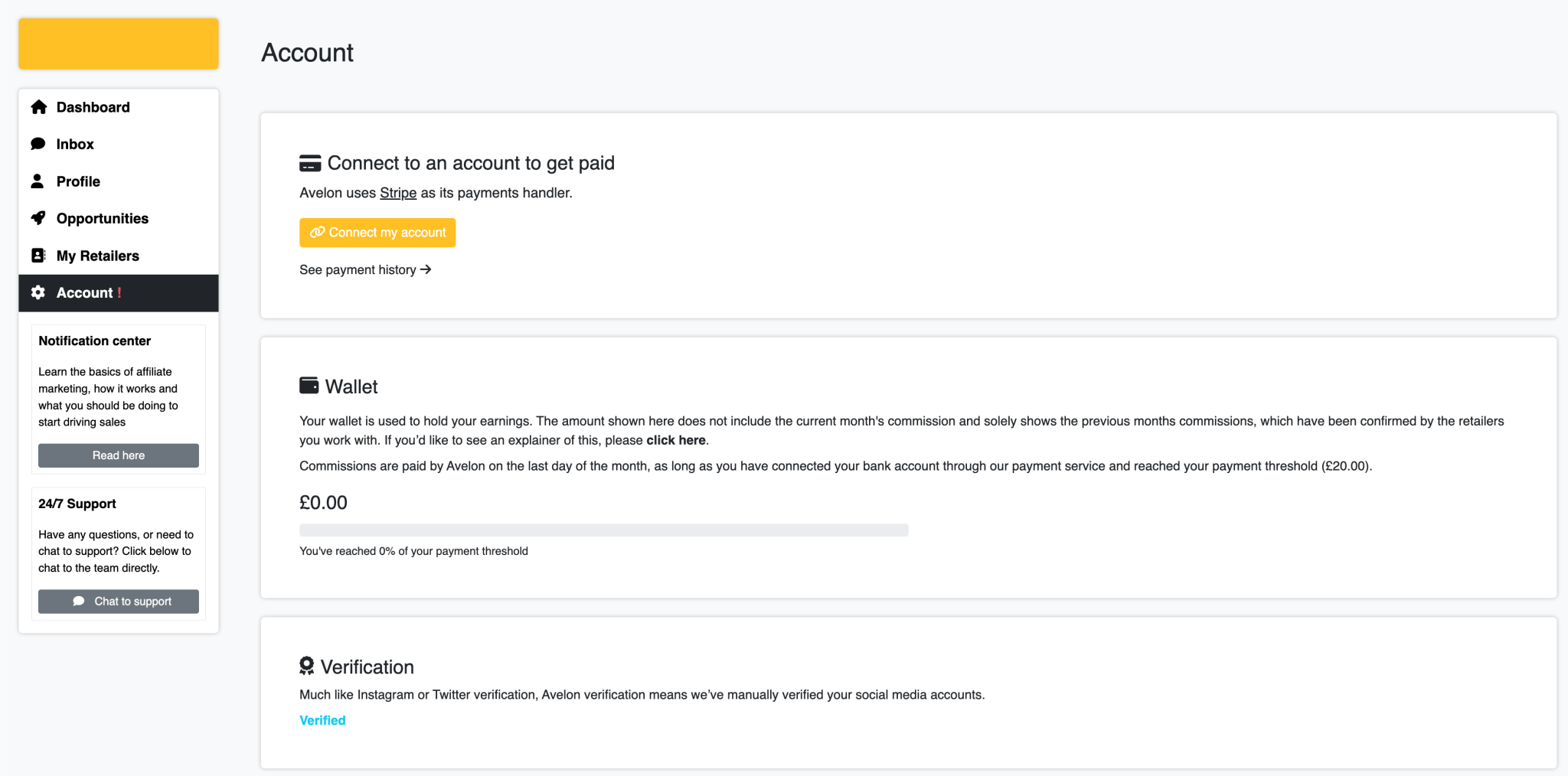Image resolution: width=1568 pixels, height=776 pixels.
Task: Click the Dashboard home icon
Action: point(39,107)
